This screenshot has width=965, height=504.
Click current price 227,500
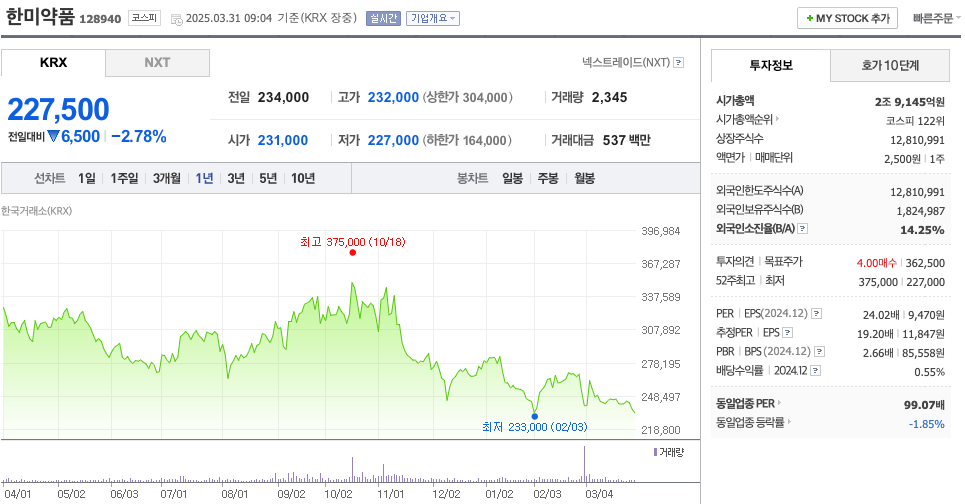click(x=58, y=110)
